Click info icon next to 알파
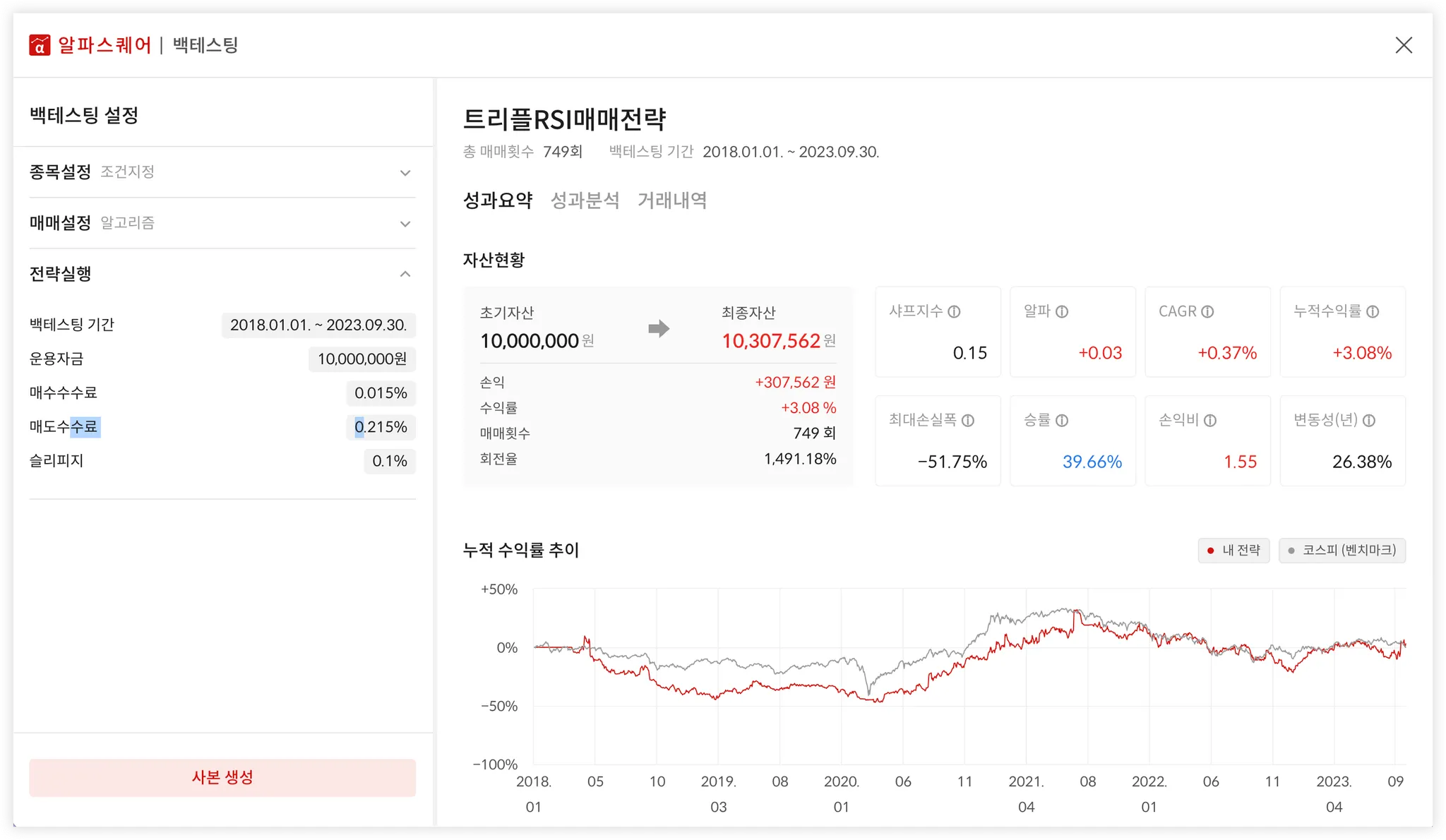 [x=1061, y=311]
